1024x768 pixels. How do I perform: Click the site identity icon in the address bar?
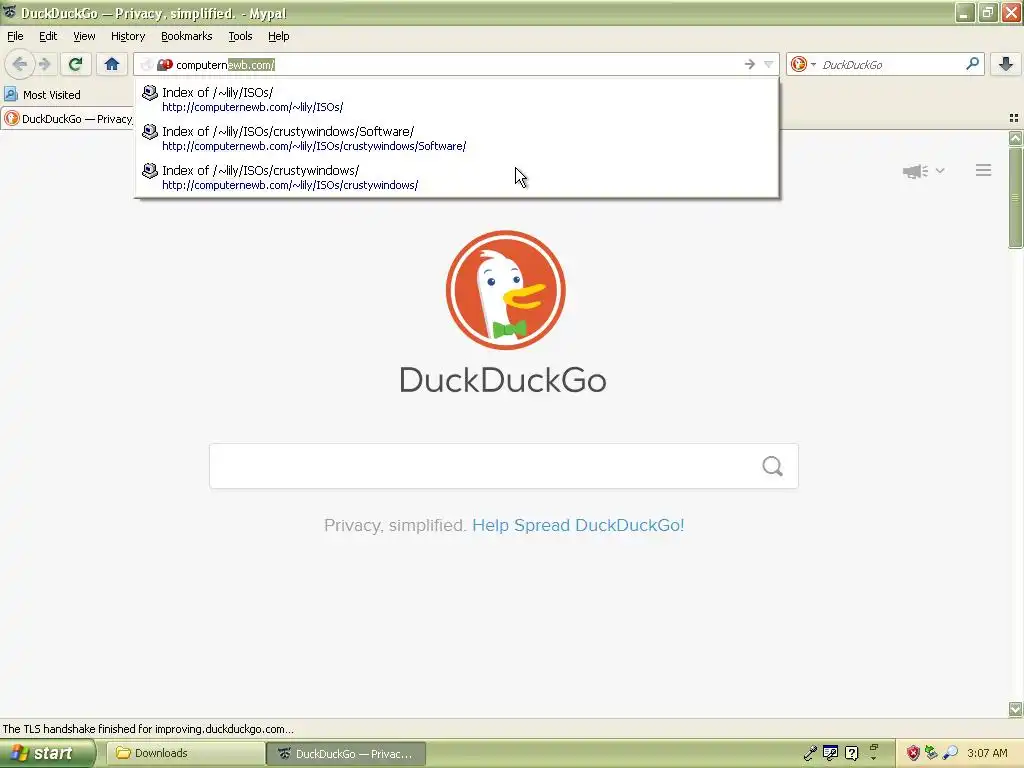tap(165, 65)
